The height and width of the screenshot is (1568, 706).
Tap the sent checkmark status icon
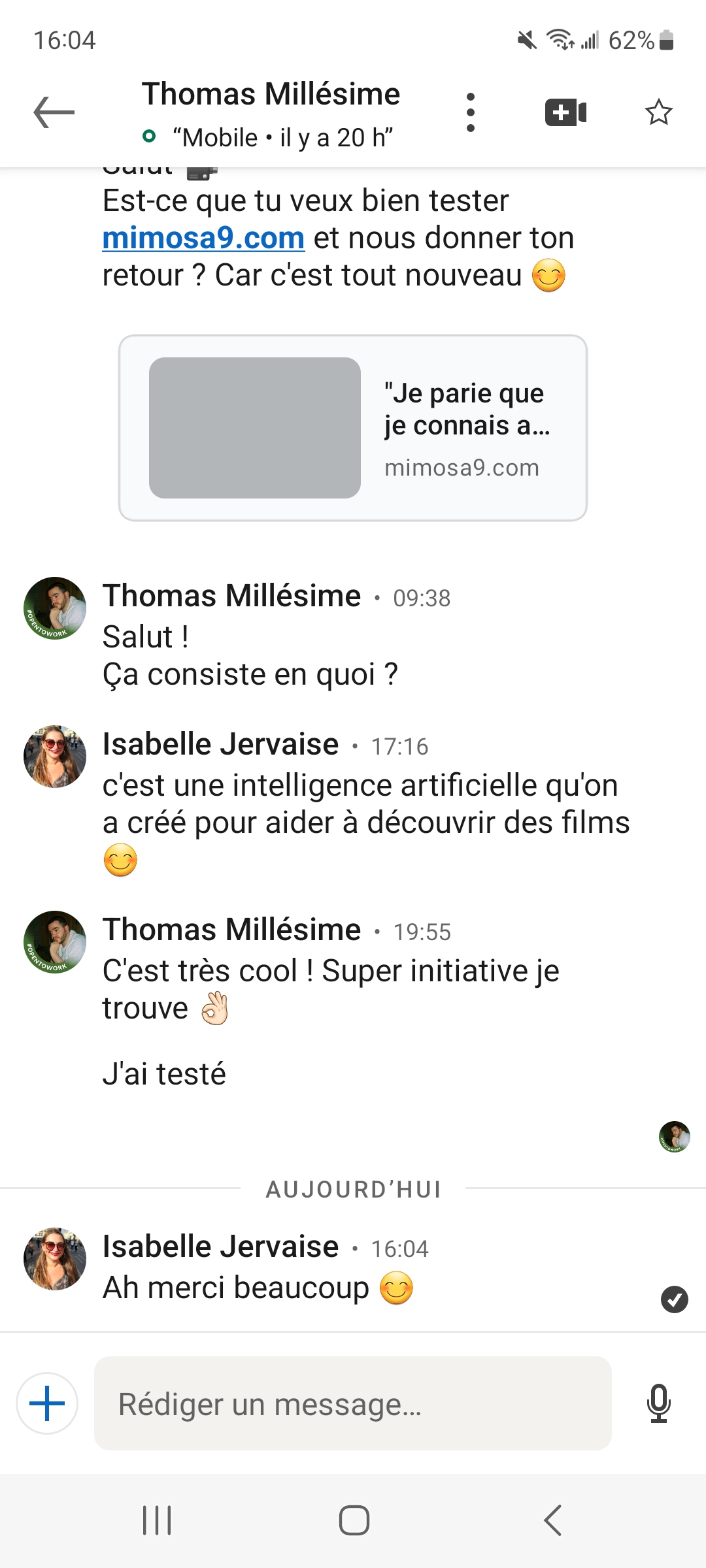tap(674, 1299)
